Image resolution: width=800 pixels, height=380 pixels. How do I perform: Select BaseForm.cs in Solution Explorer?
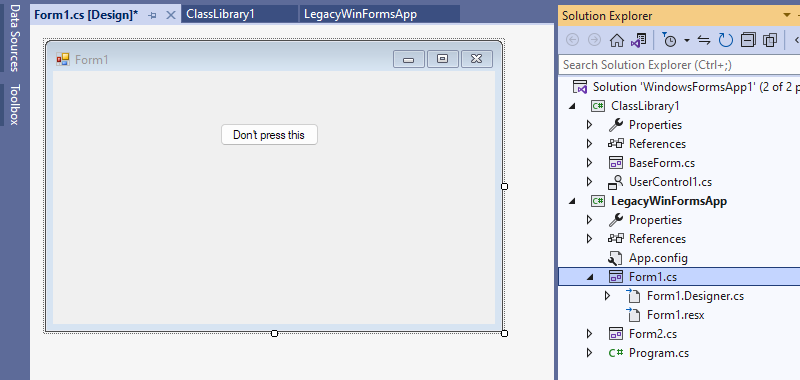[662, 163]
